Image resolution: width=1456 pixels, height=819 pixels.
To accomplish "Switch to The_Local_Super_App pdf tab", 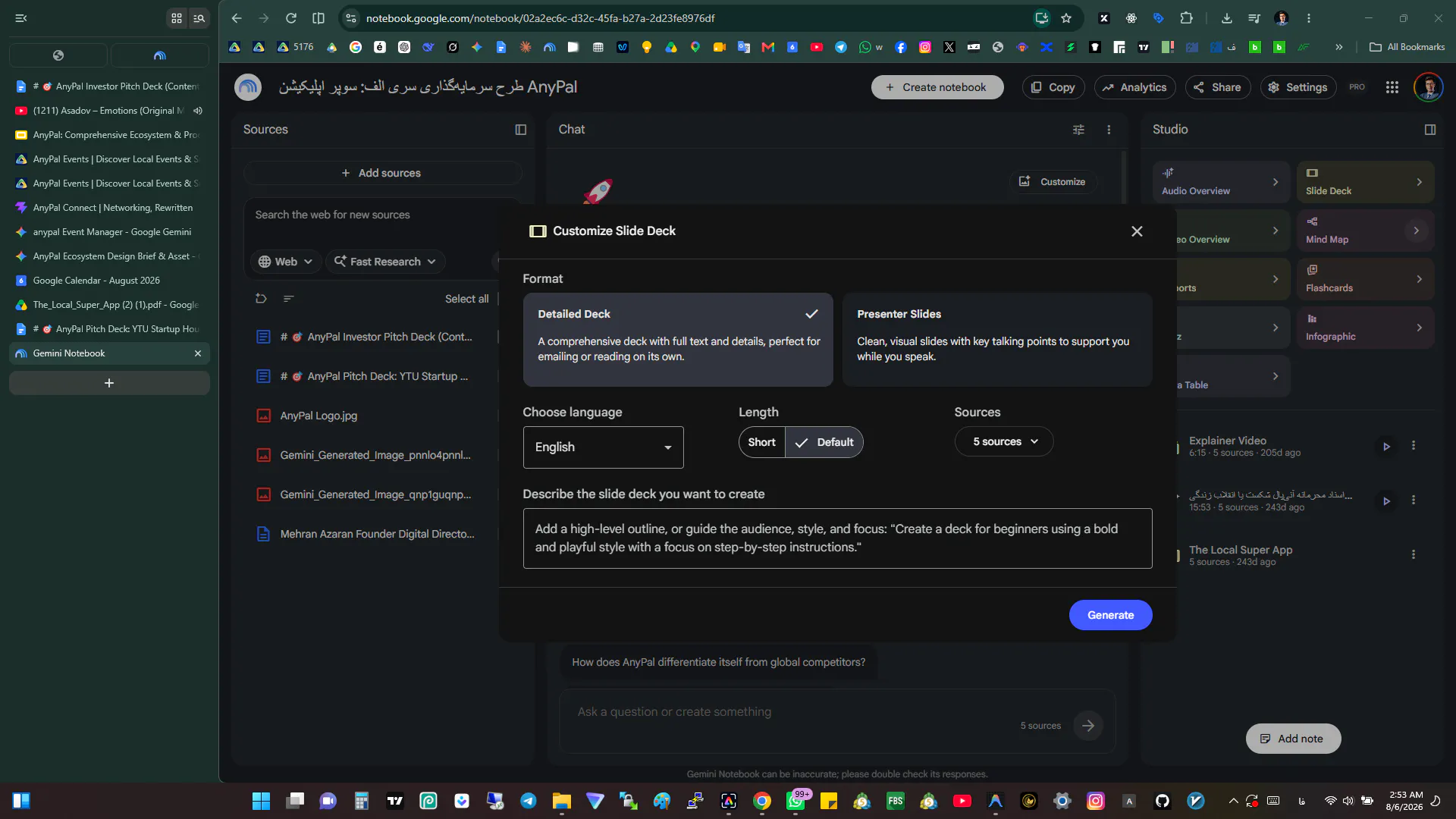I will (x=109, y=305).
